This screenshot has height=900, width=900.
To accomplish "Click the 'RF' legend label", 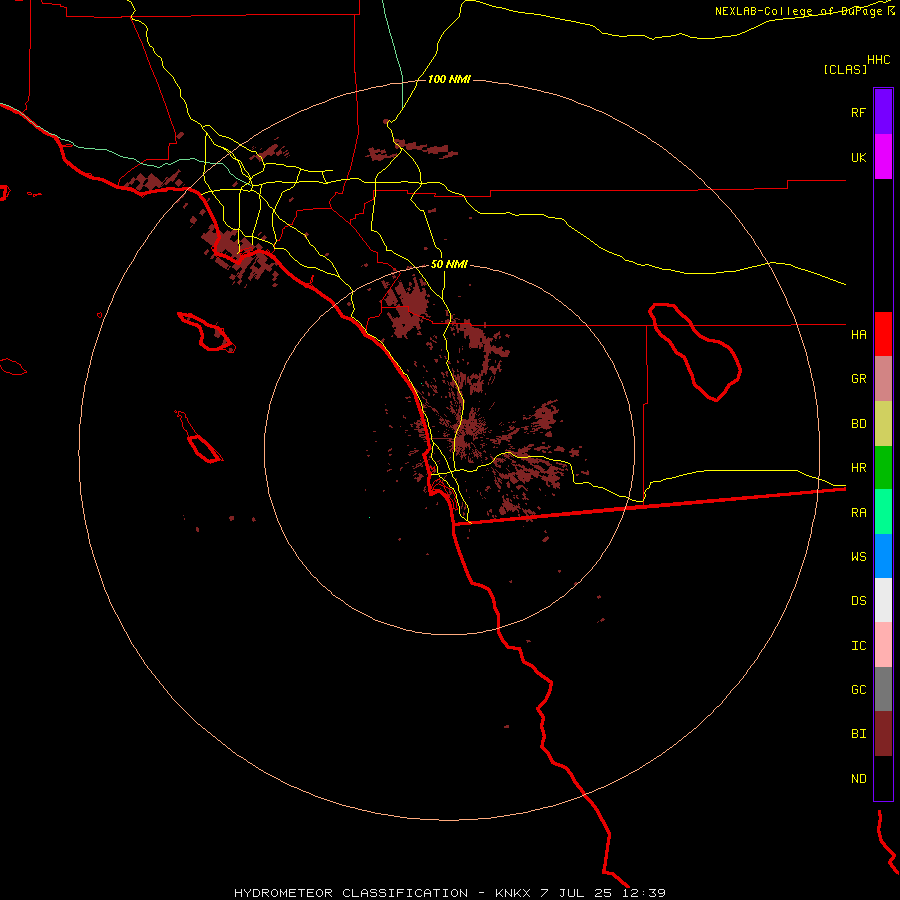I will tap(858, 112).
